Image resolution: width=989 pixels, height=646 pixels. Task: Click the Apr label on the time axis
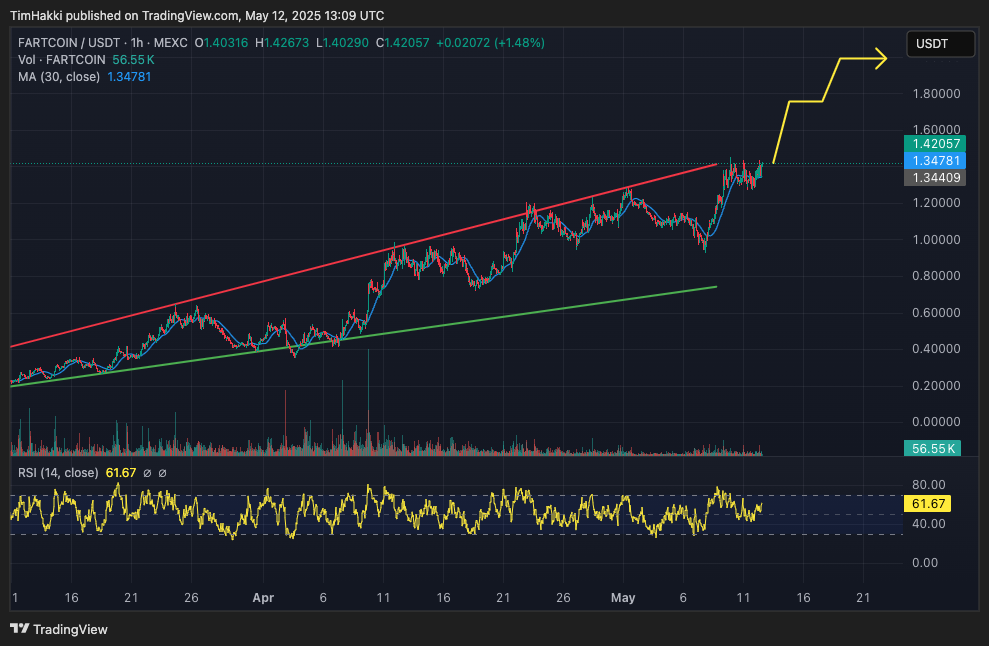pos(263,598)
